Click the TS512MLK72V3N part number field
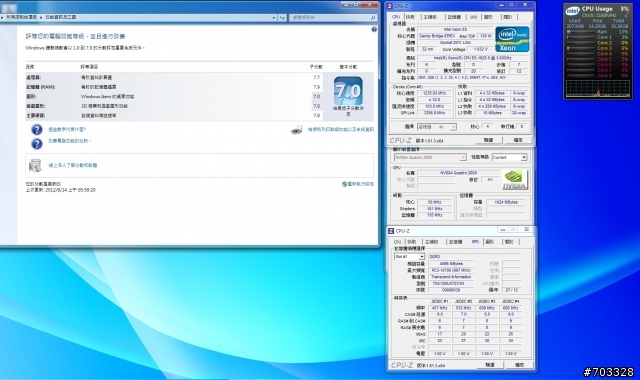Screen dimensions: 640x380 451,283
